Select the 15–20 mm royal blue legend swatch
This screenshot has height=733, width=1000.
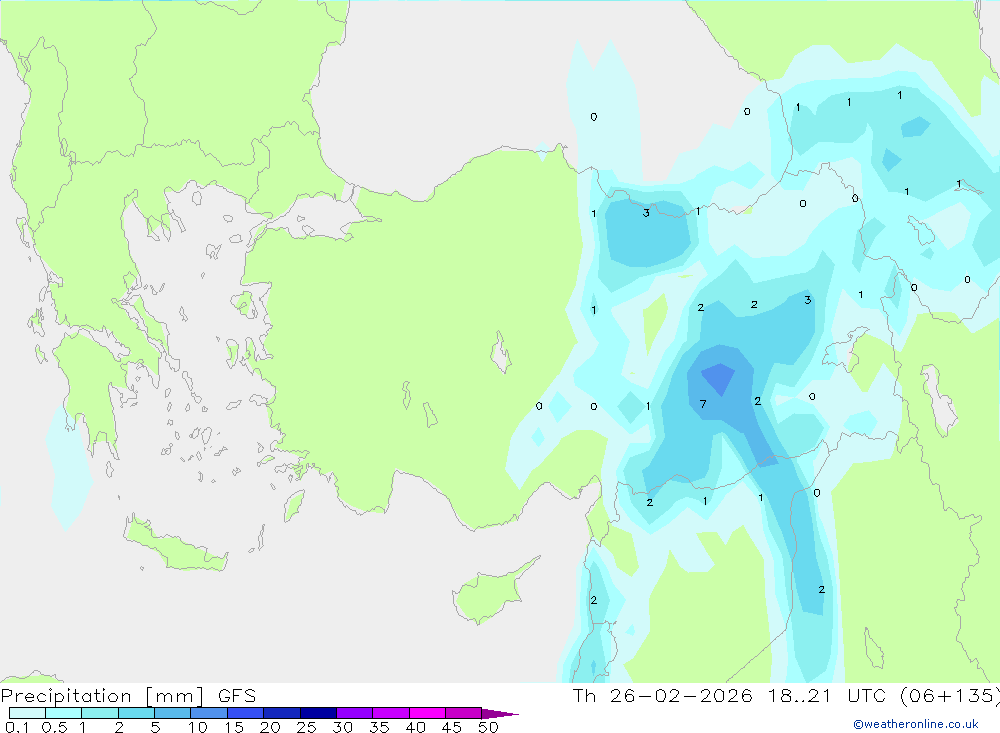(245, 713)
